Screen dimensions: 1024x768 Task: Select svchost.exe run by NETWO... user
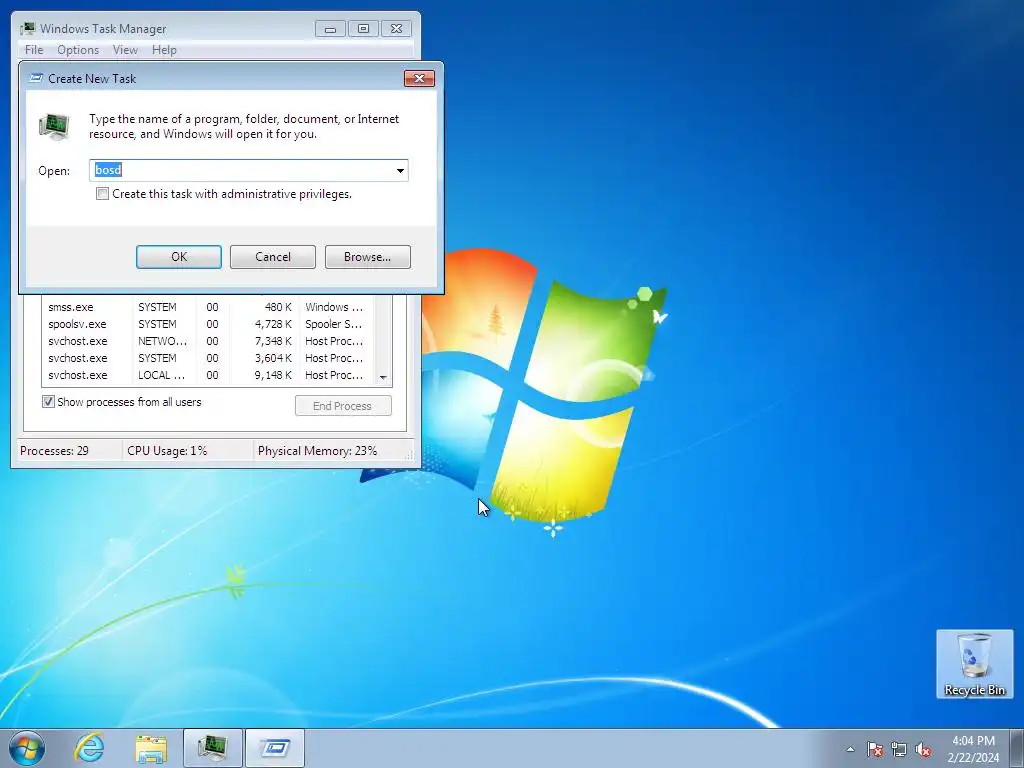click(x=209, y=341)
